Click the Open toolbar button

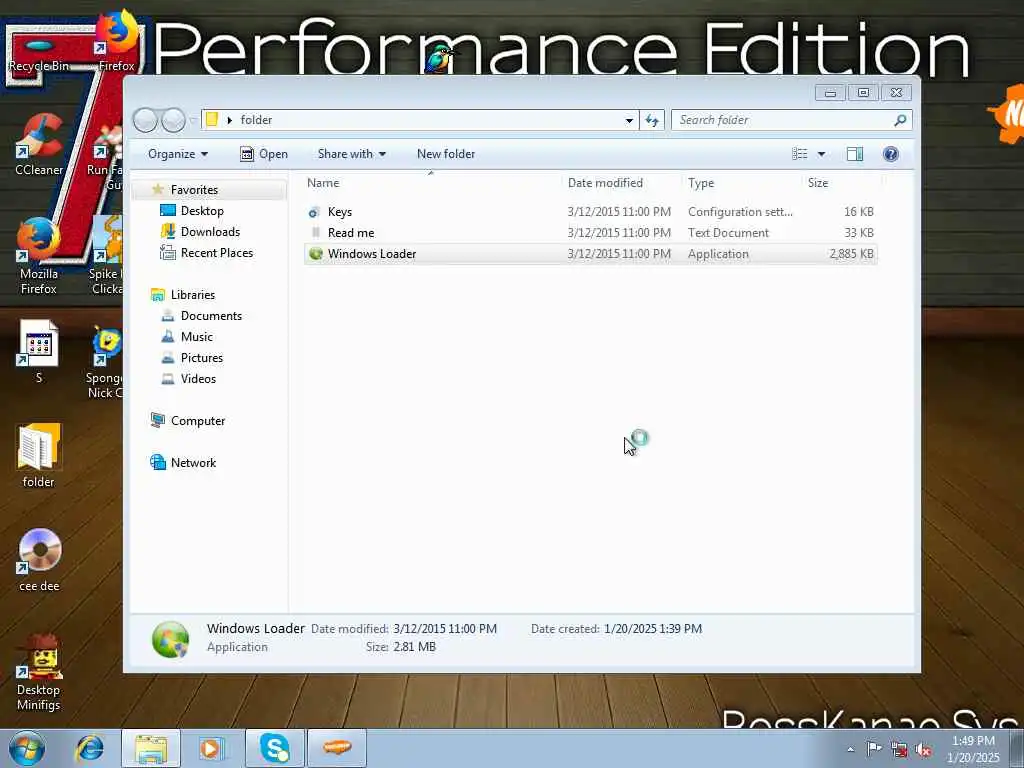(264, 154)
